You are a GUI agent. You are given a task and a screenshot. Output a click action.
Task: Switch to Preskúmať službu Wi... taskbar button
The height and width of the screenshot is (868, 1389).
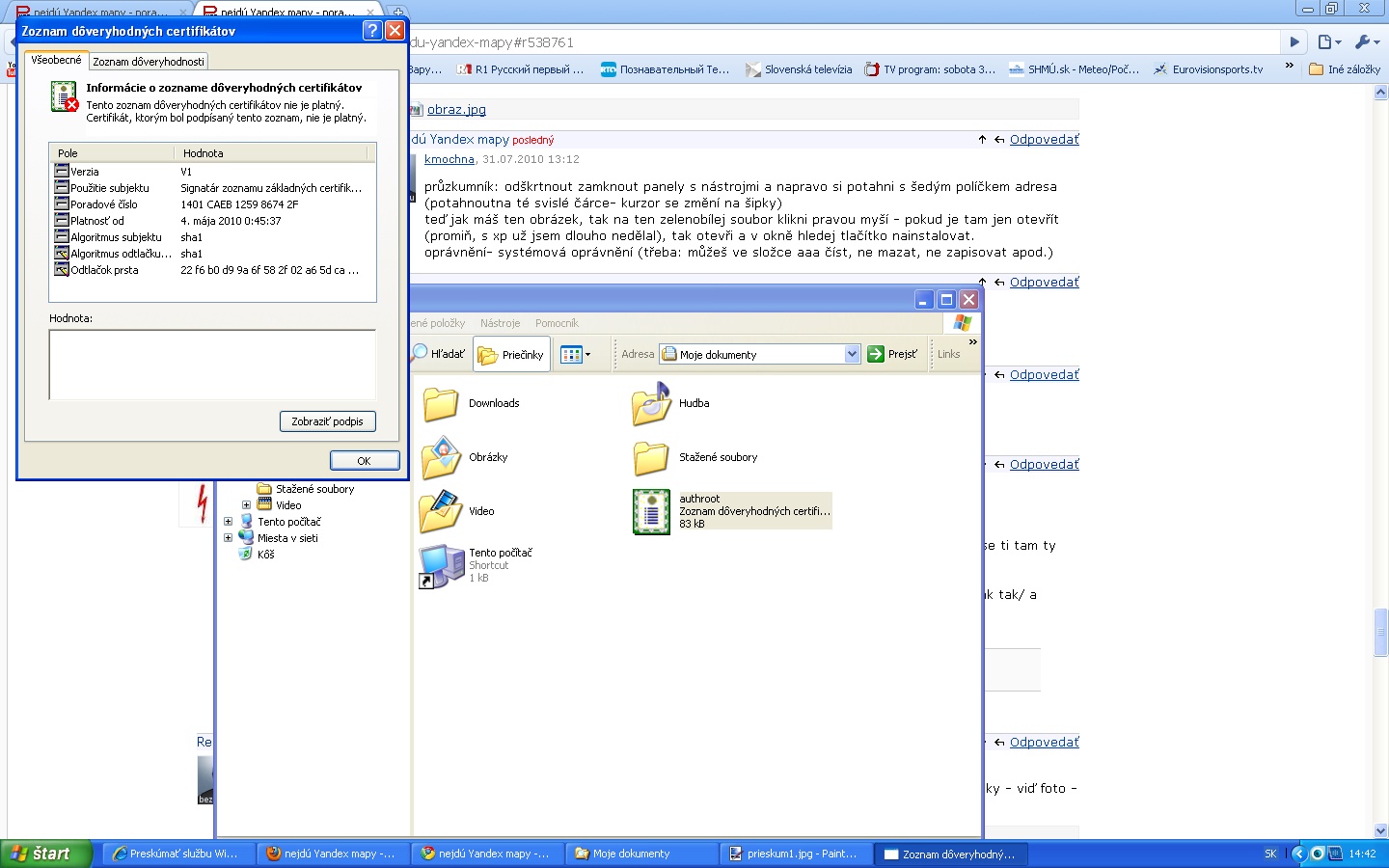click(178, 854)
